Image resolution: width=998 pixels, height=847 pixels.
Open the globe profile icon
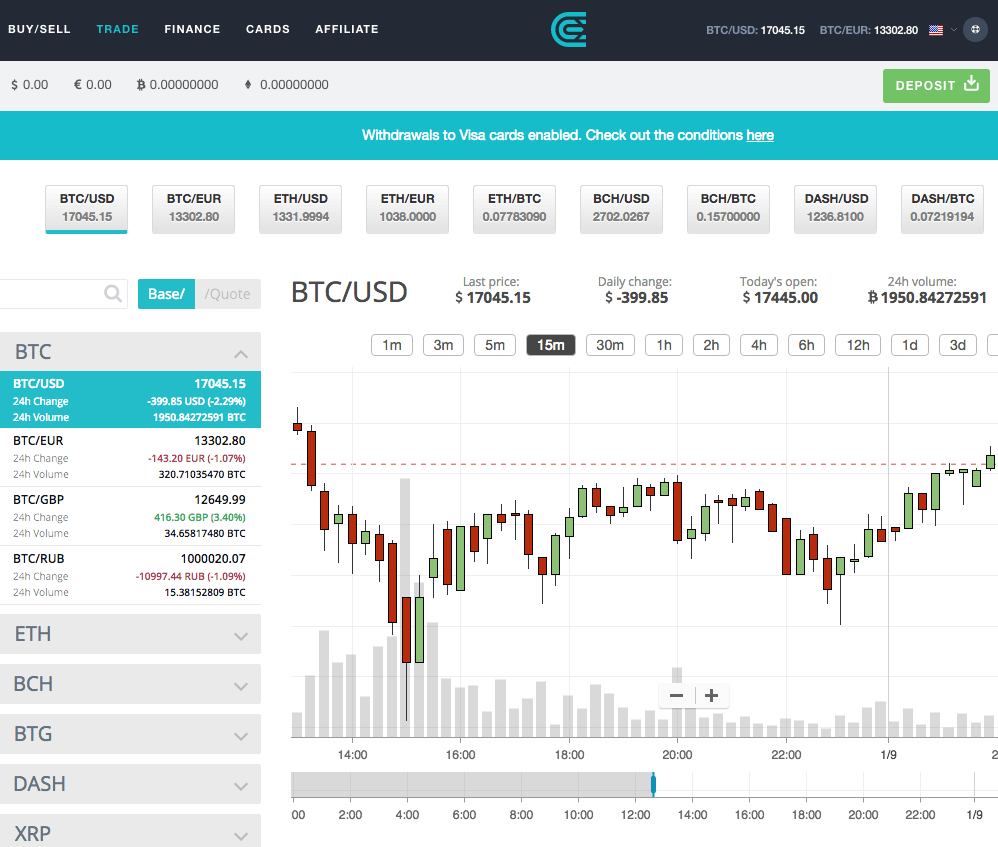(977, 30)
